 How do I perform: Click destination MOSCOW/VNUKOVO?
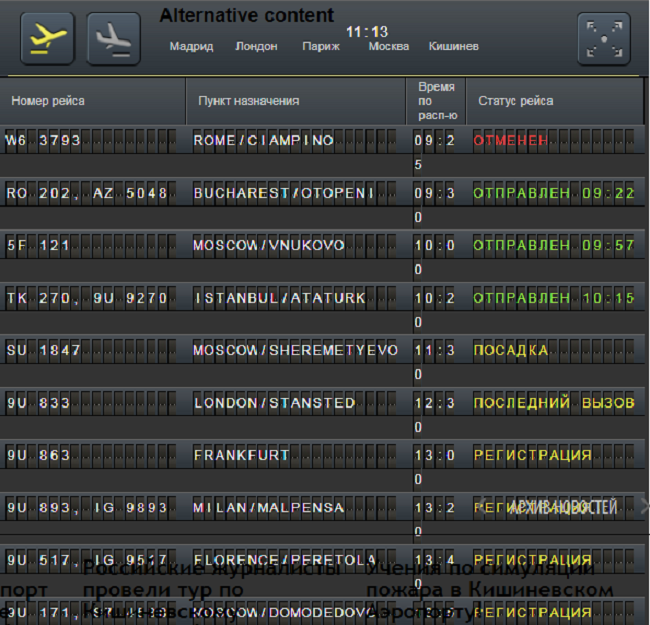tap(269, 245)
